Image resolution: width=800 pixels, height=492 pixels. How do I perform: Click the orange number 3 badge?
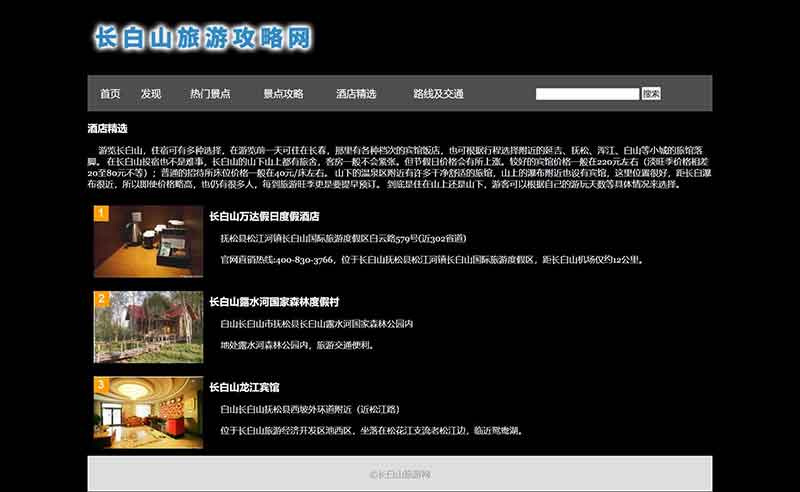101,384
